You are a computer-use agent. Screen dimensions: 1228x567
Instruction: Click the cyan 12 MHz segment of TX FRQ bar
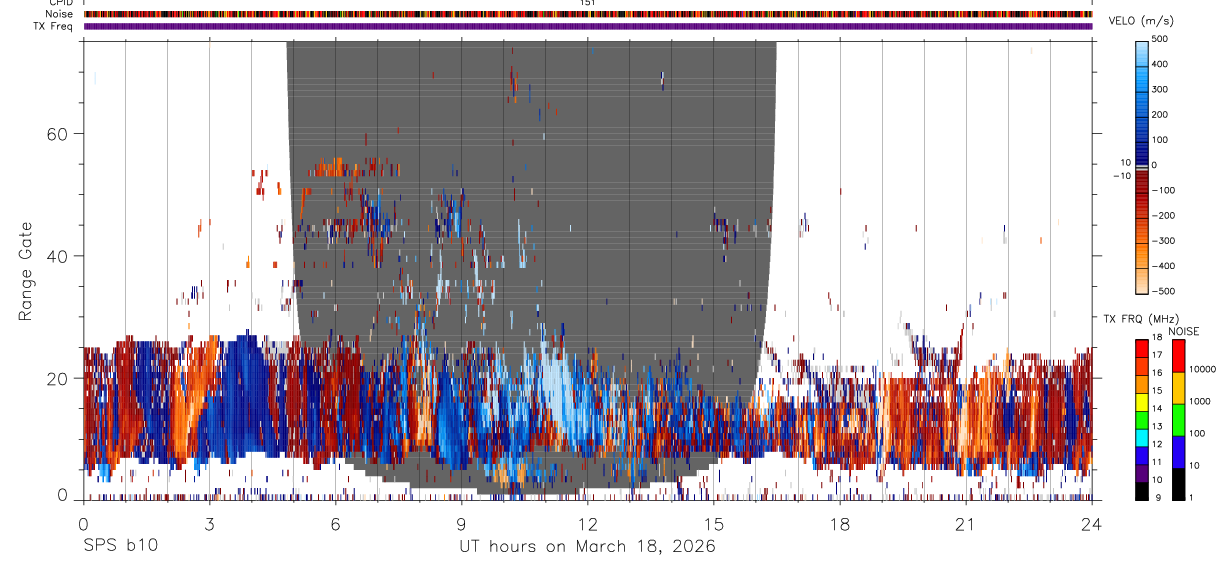[x=1143, y=438]
